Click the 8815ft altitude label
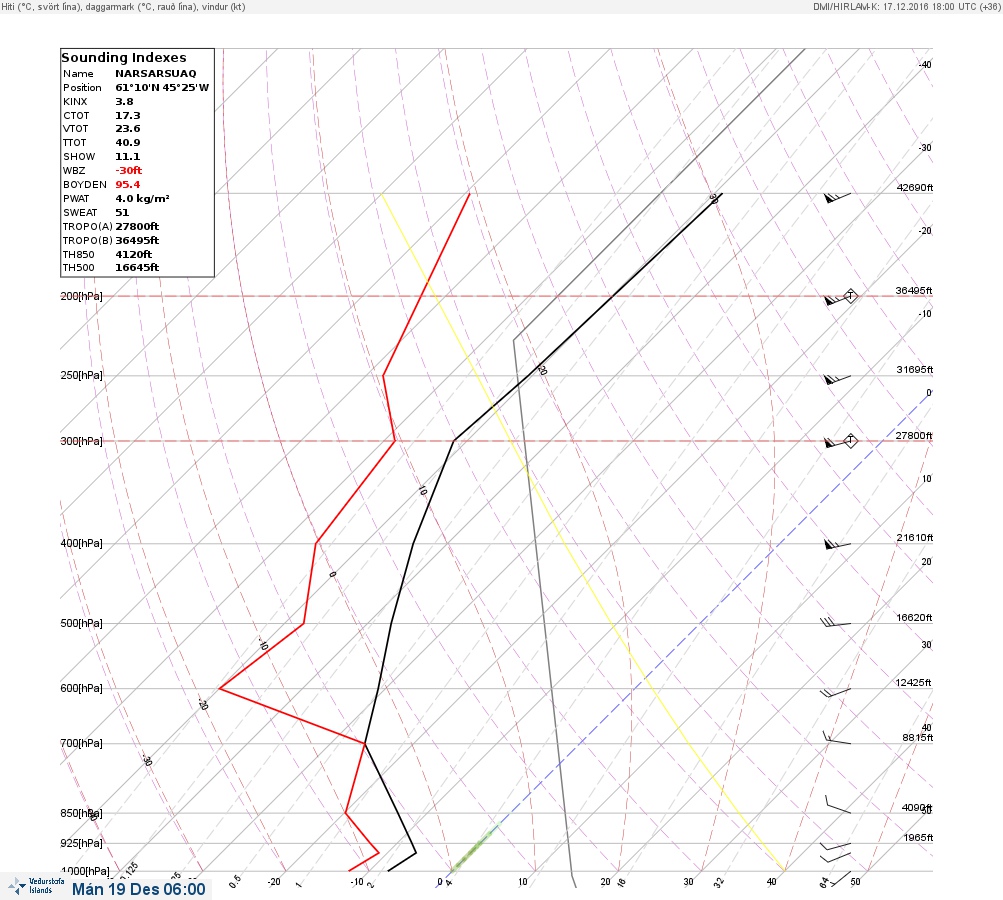 click(918, 738)
